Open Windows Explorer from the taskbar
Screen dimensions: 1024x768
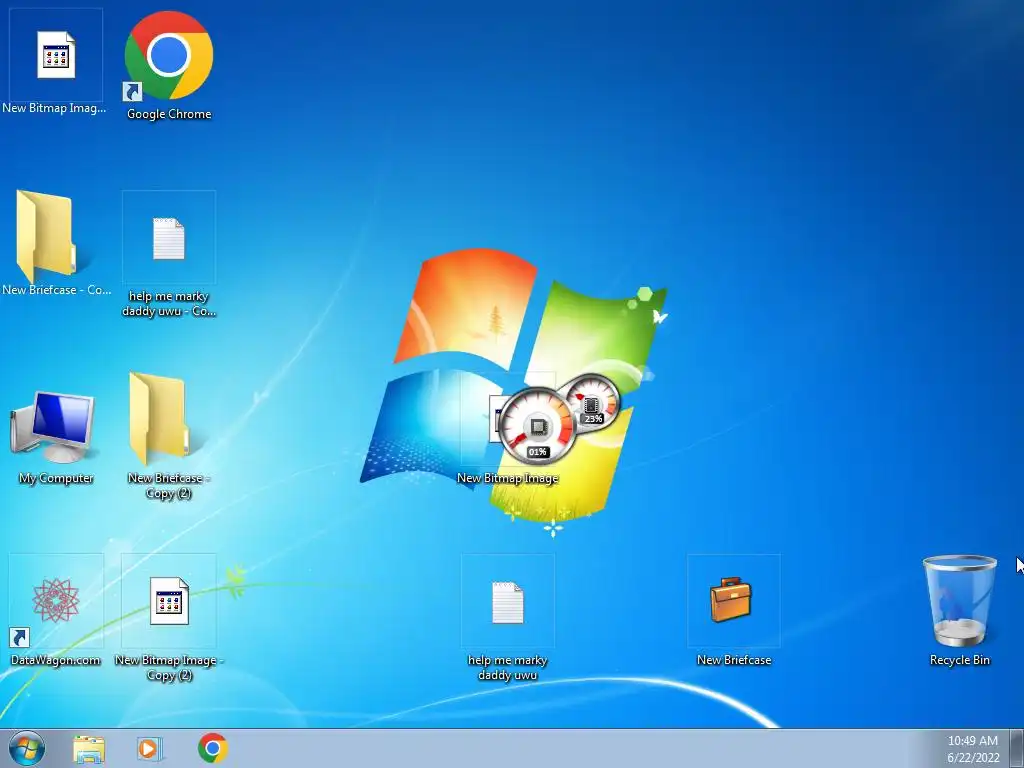pyautogui.click(x=88, y=748)
